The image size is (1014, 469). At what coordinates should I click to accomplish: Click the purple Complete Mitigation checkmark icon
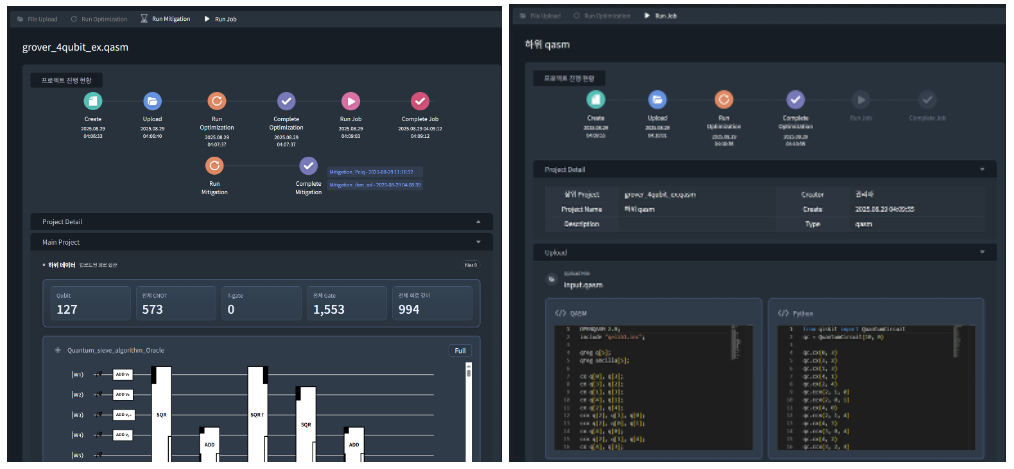[x=308, y=166]
